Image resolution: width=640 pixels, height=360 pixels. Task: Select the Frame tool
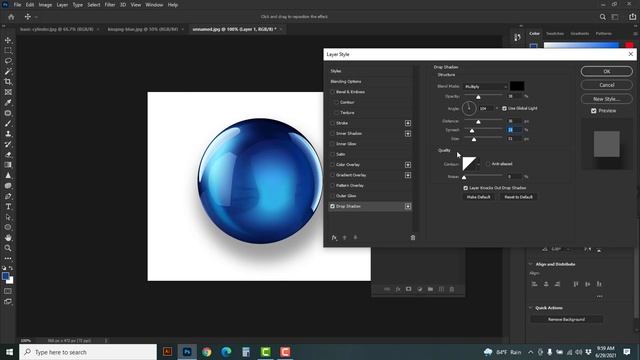(x=8, y=92)
